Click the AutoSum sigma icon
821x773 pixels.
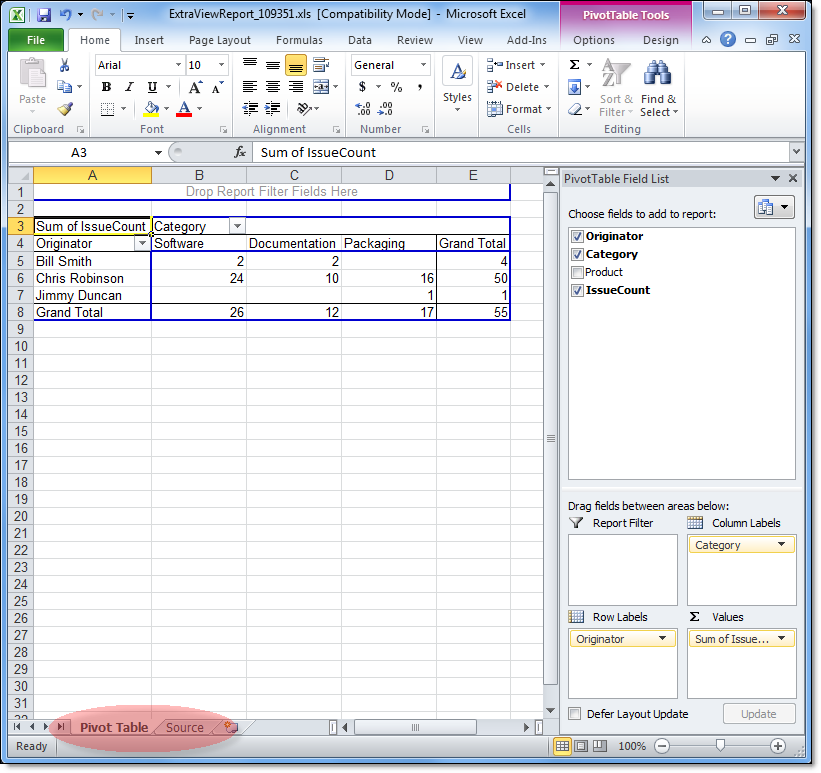tap(574, 65)
